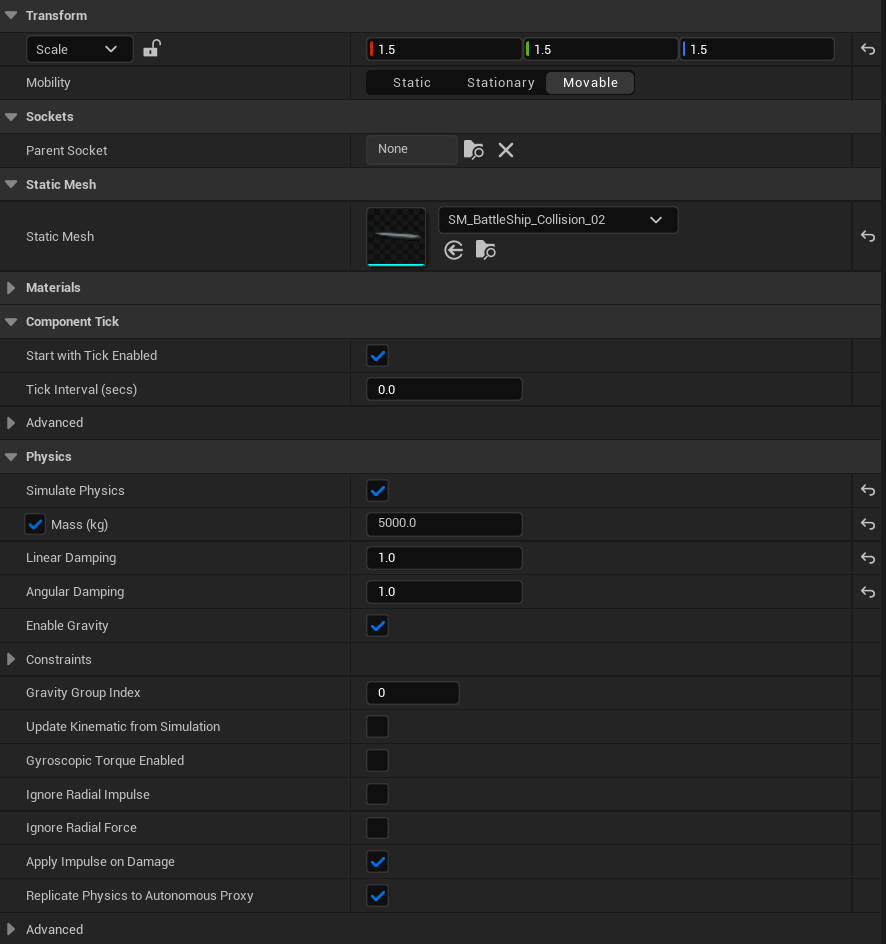Expand the Constraints section
The image size is (886, 944).
pos(10,659)
